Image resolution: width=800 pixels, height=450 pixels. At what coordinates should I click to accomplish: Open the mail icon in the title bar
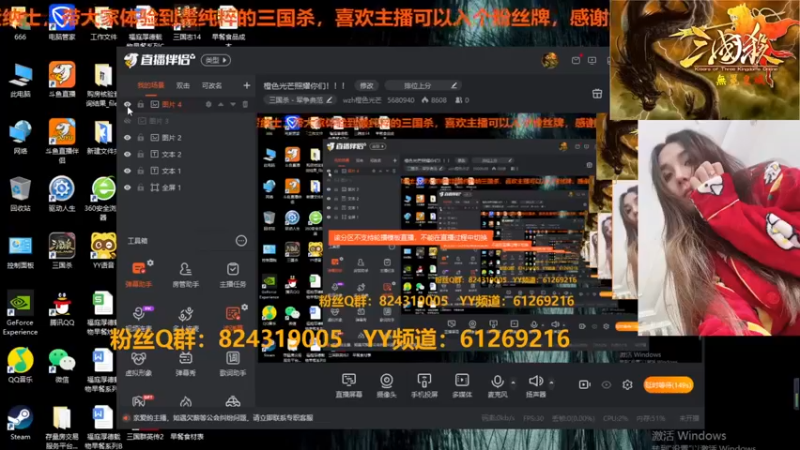576,60
